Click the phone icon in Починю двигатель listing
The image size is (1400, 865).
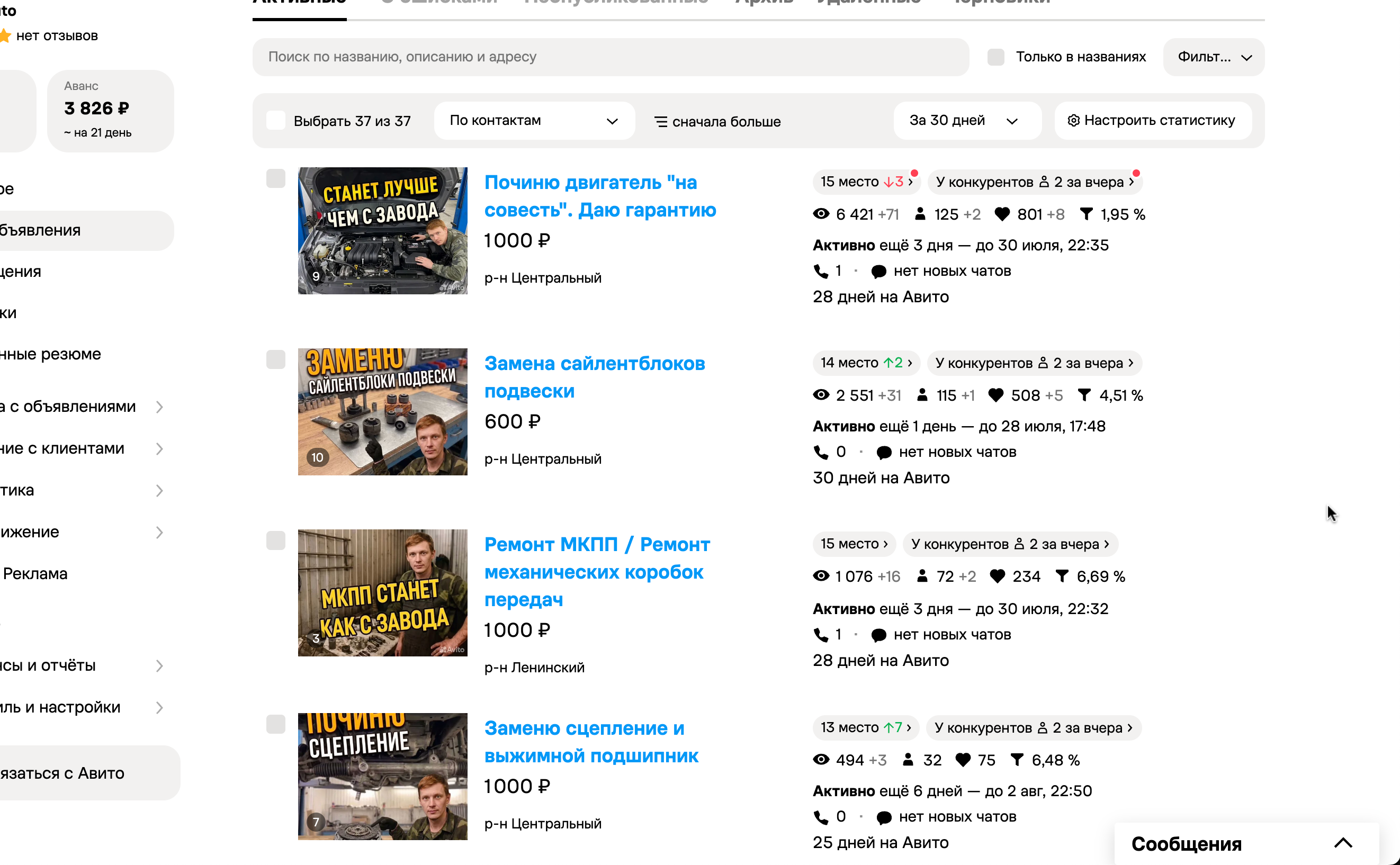[821, 271]
